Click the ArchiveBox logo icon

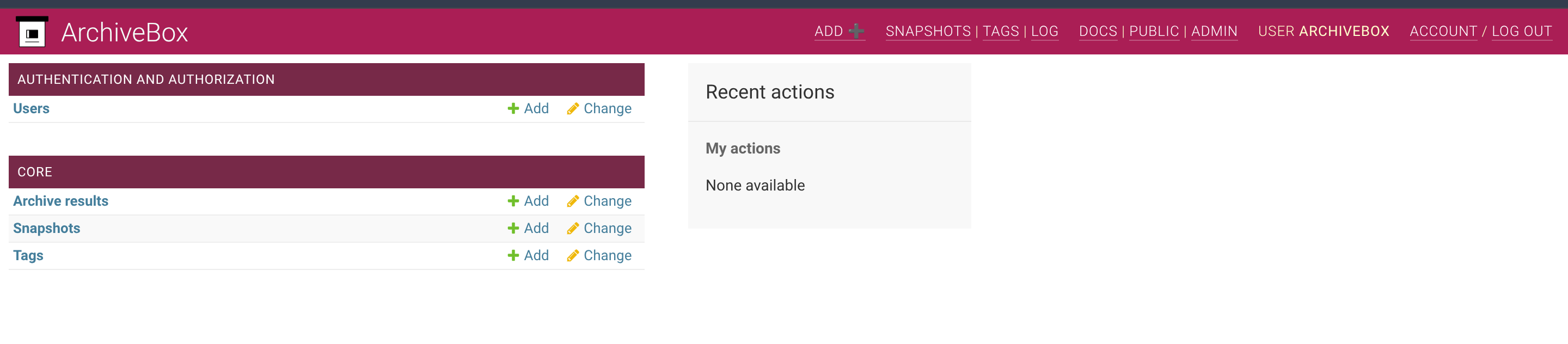[x=32, y=32]
